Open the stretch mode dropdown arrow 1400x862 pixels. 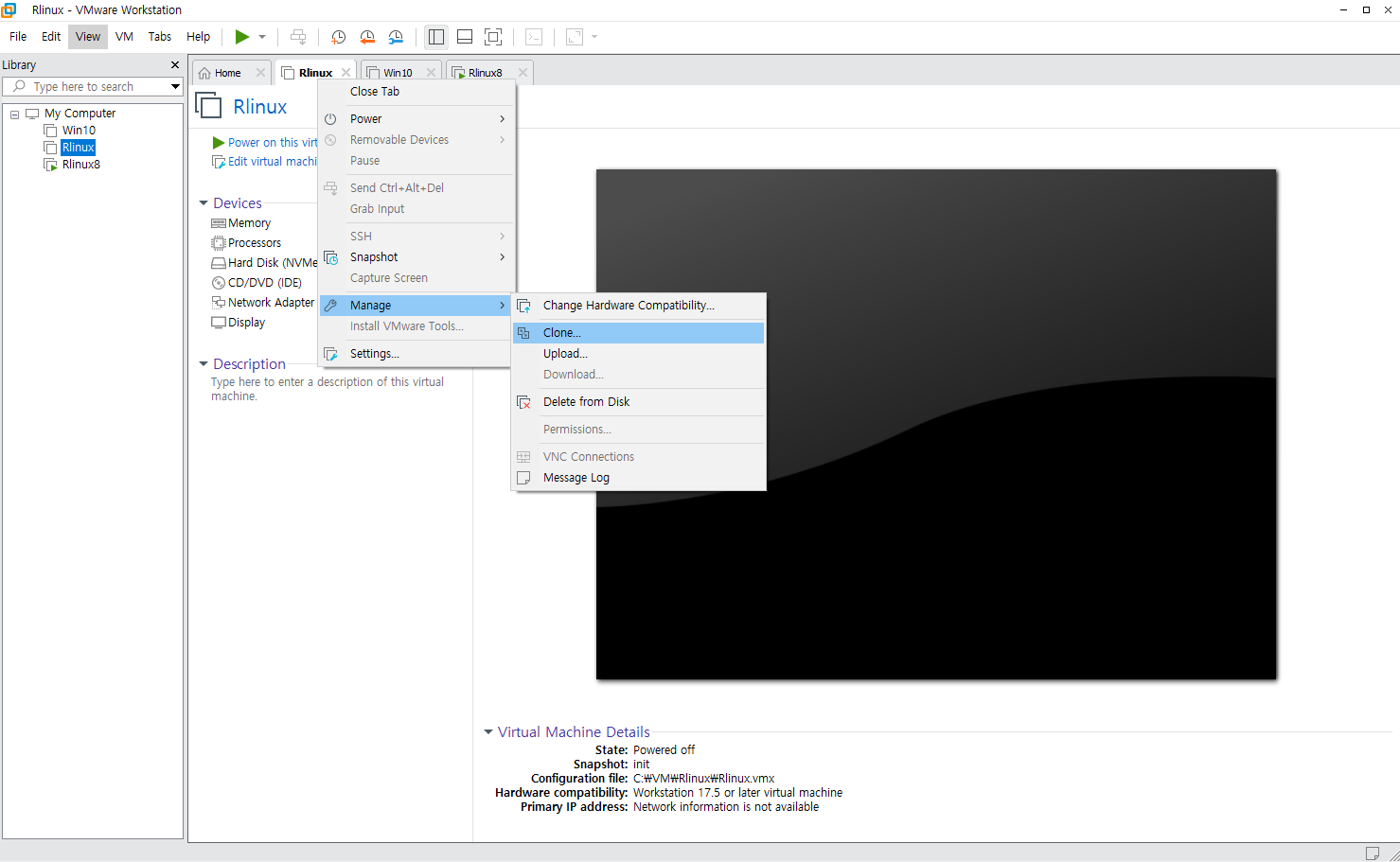tap(594, 37)
